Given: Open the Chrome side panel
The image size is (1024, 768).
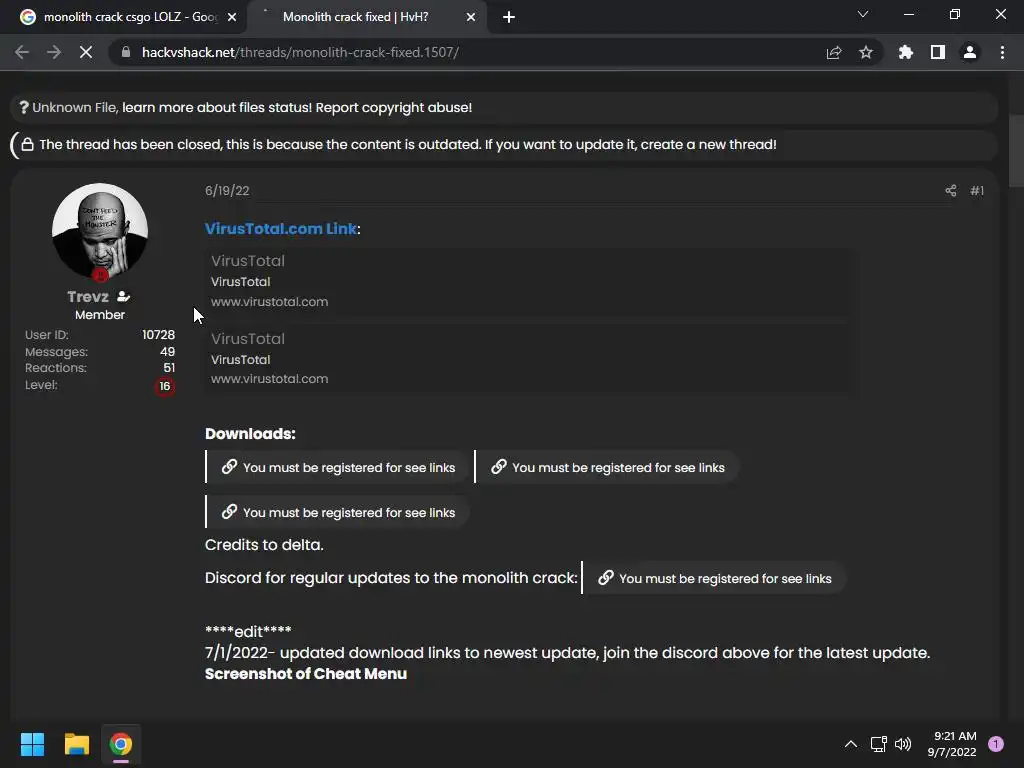Looking at the screenshot, I should click(938, 52).
